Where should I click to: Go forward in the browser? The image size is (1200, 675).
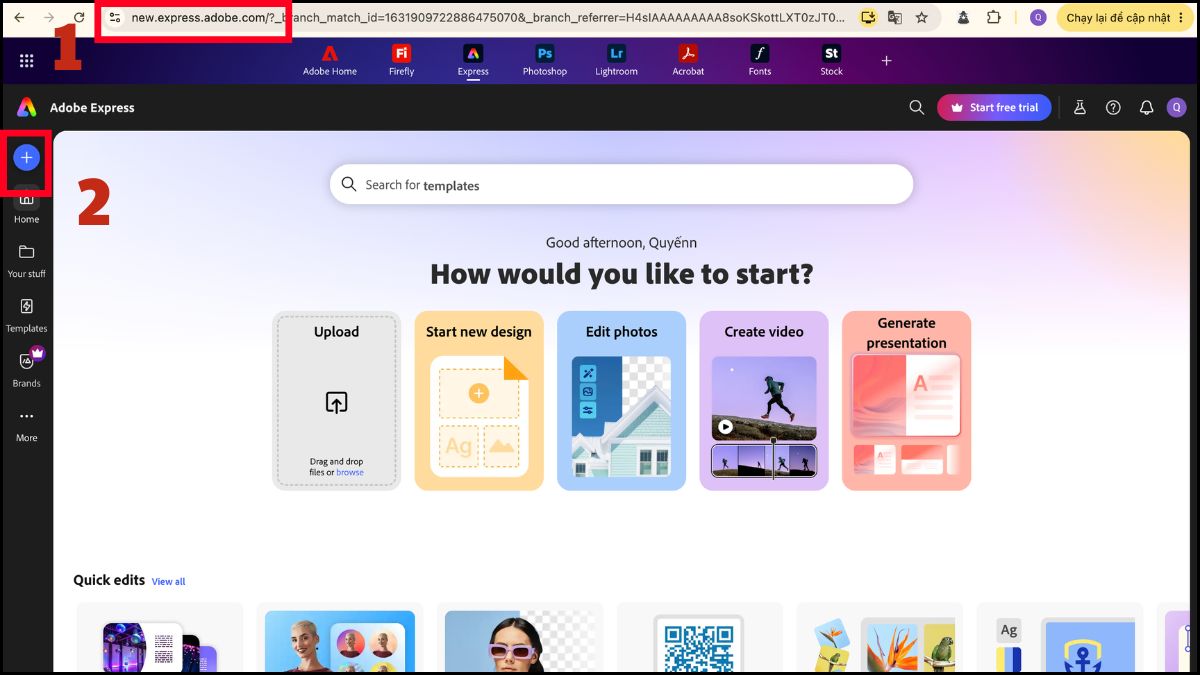[x=49, y=18]
